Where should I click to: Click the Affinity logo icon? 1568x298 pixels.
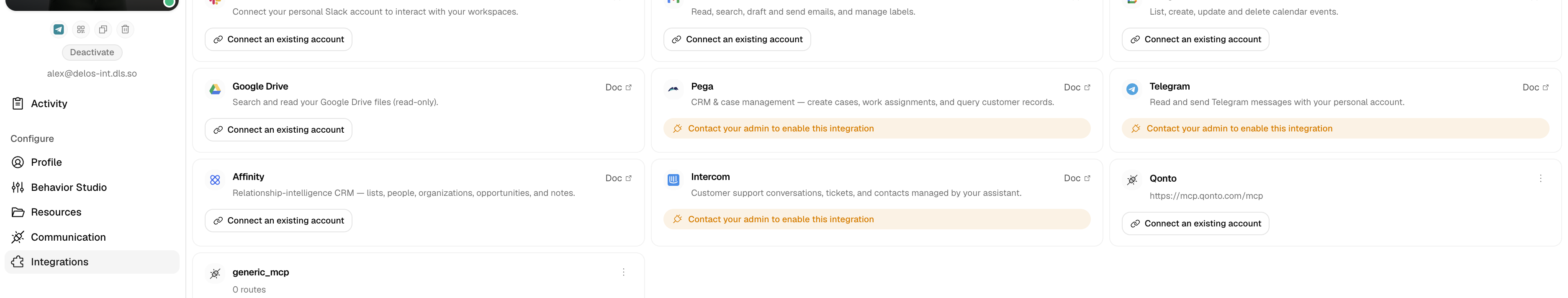[x=215, y=180]
